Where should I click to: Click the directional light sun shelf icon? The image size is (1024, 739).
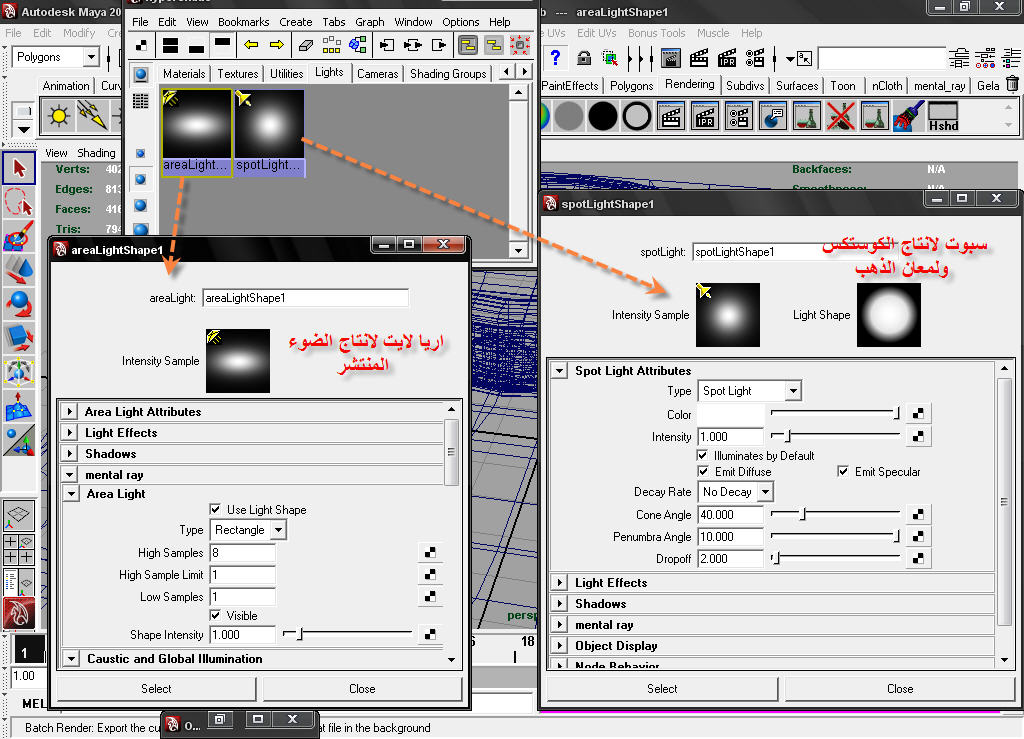click(59, 116)
